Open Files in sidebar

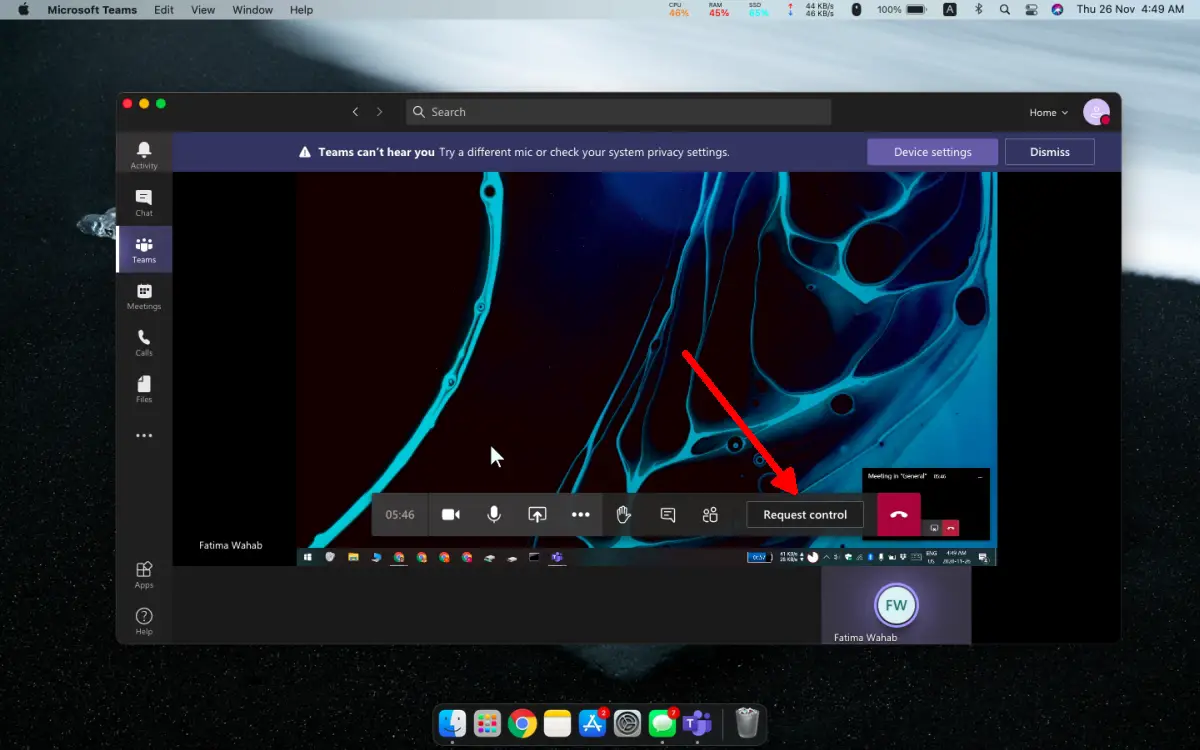point(144,389)
